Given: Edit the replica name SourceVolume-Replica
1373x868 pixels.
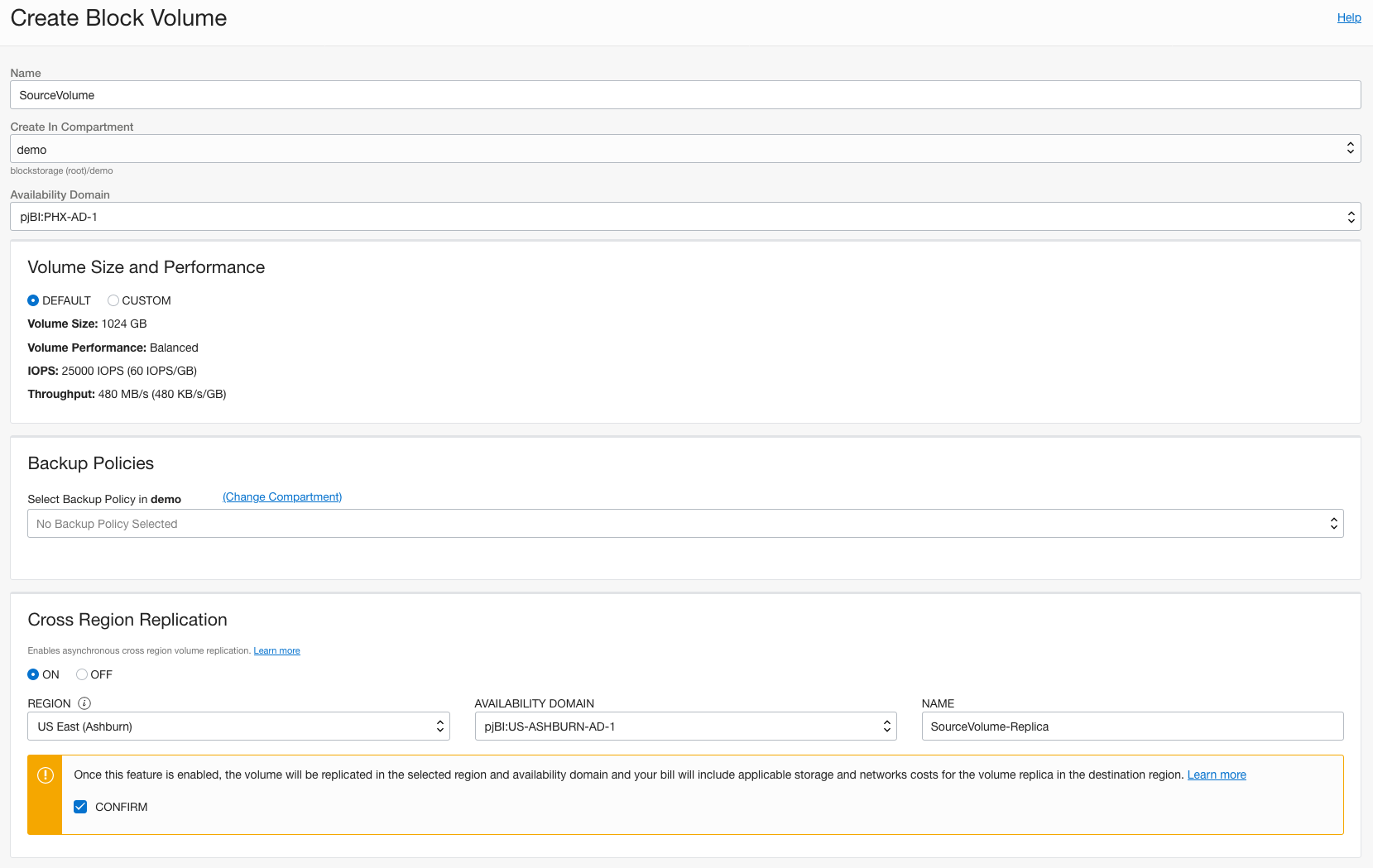Looking at the screenshot, I should [x=1132, y=726].
